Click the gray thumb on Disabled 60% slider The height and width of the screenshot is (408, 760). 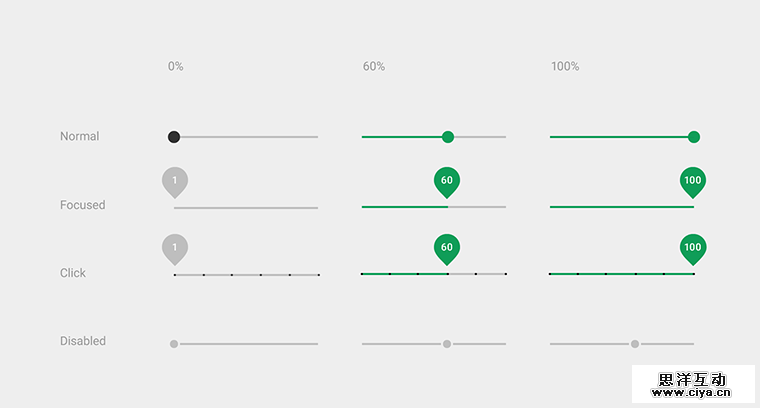pos(447,344)
